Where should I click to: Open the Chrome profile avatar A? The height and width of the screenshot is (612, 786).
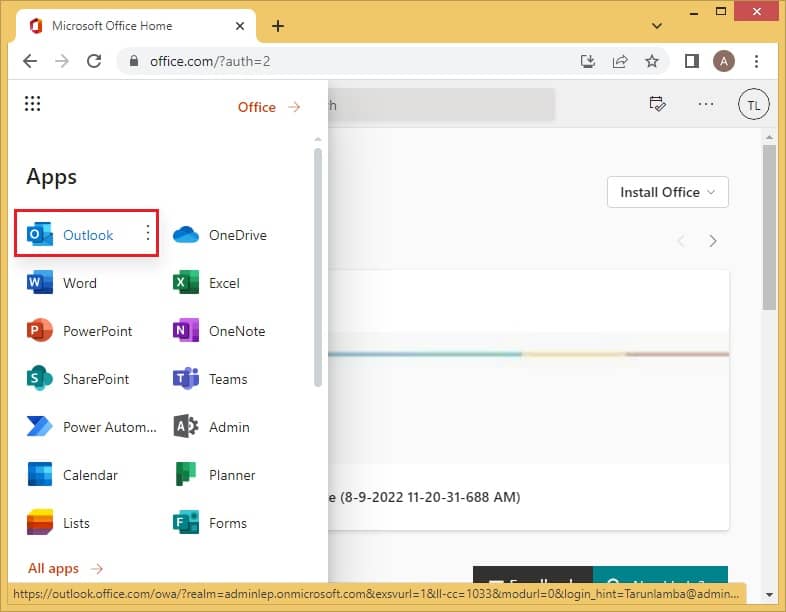pos(723,61)
